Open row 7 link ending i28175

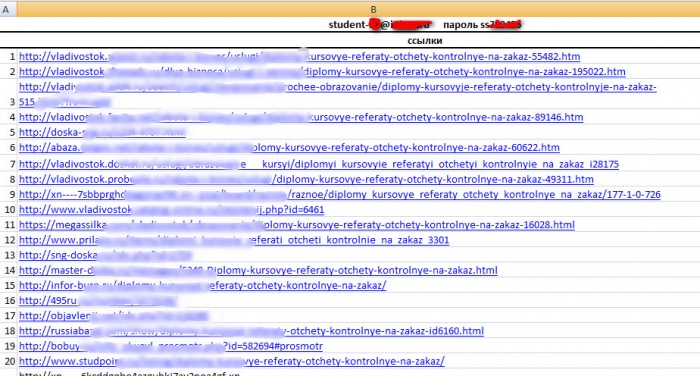click(319, 164)
